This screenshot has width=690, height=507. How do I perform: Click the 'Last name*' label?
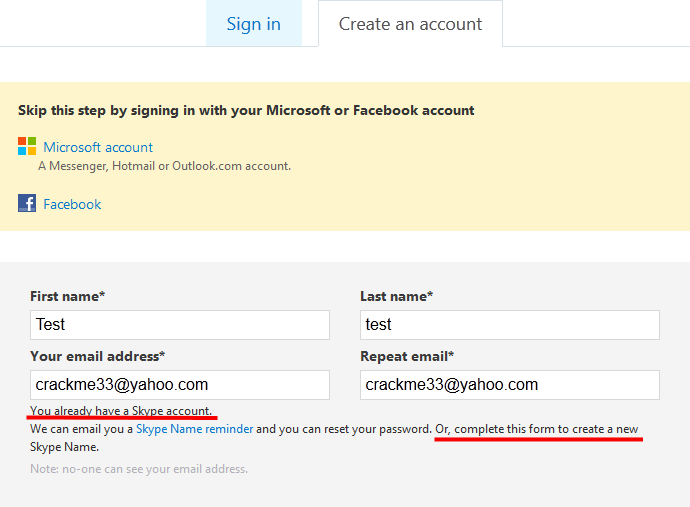pyautogui.click(x=396, y=296)
